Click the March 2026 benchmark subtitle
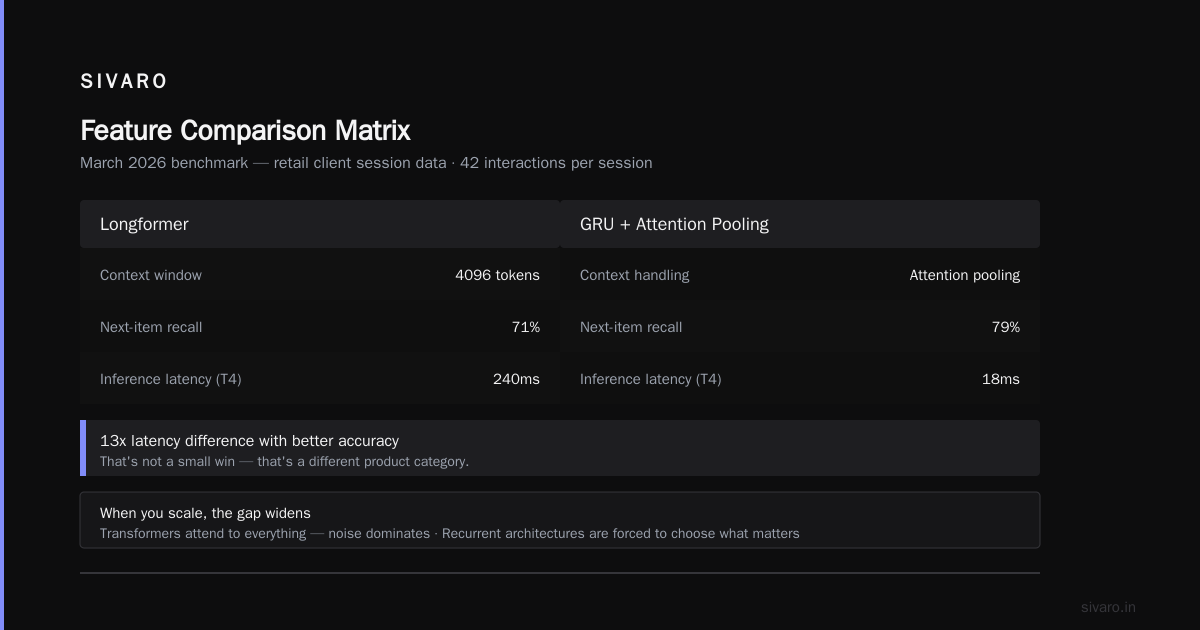The image size is (1200, 630). (x=366, y=162)
